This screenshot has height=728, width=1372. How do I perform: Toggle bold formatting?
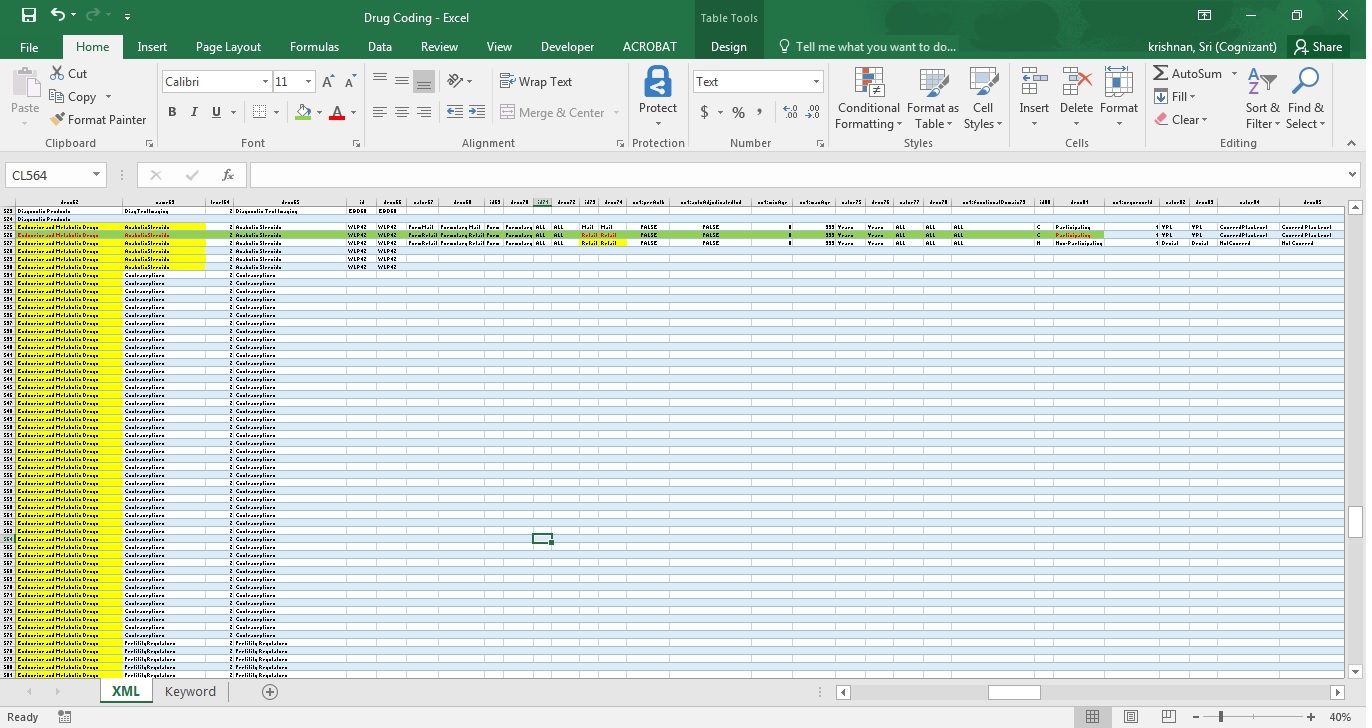(x=171, y=112)
